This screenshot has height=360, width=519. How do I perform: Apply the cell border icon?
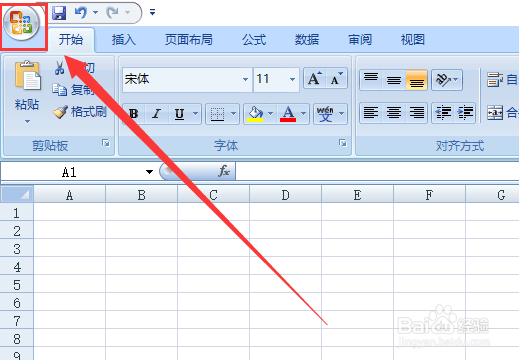[x=217, y=114]
